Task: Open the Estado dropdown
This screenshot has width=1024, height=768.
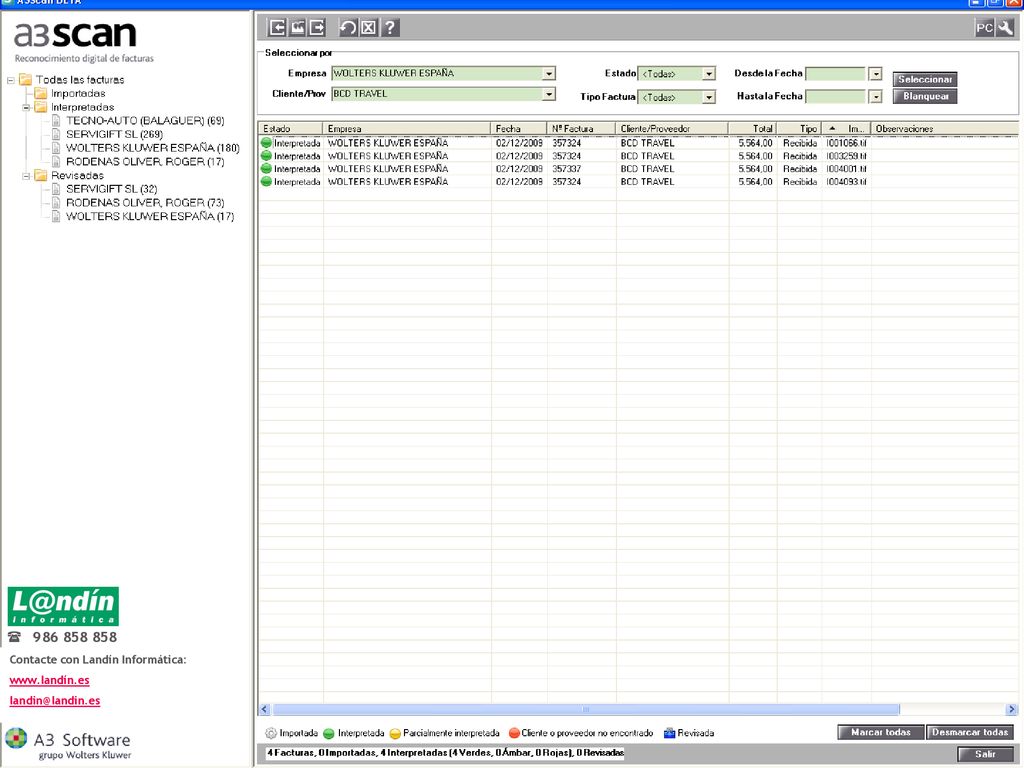Action: pos(709,74)
